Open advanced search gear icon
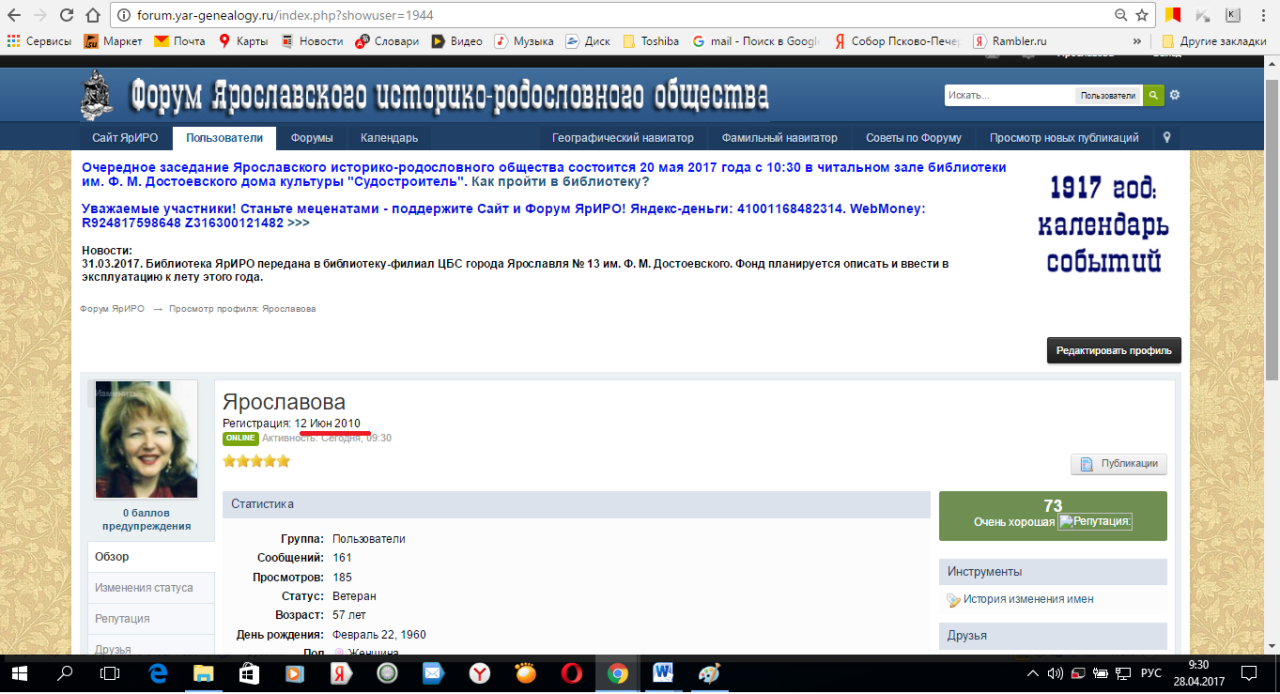Image resolution: width=1280 pixels, height=694 pixels. tap(1175, 95)
